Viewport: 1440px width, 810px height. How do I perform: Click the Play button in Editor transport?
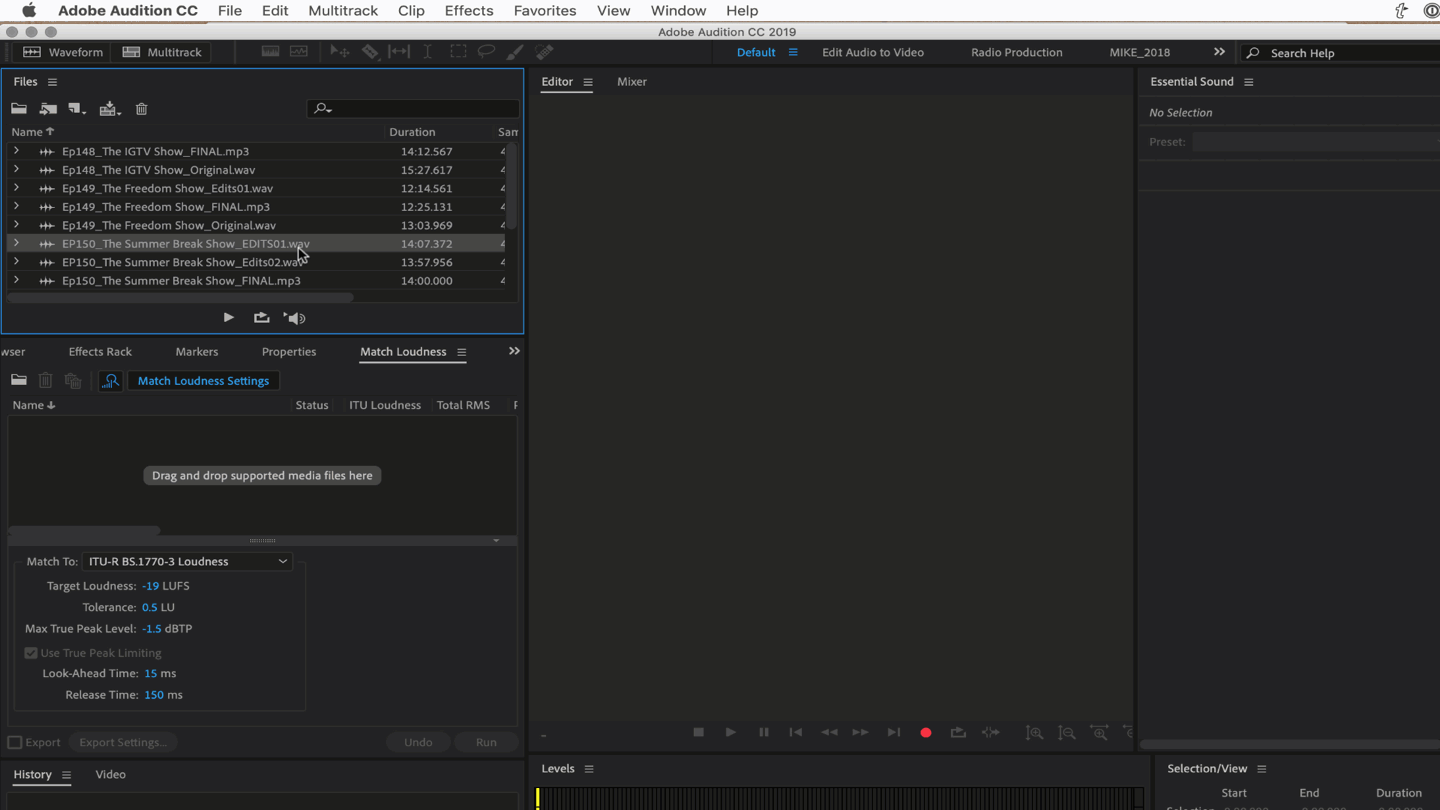[731, 733]
